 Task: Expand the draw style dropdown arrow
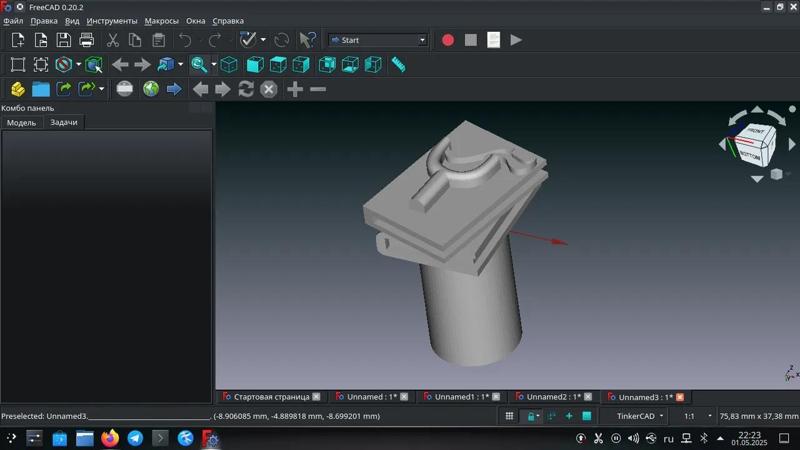(79, 65)
